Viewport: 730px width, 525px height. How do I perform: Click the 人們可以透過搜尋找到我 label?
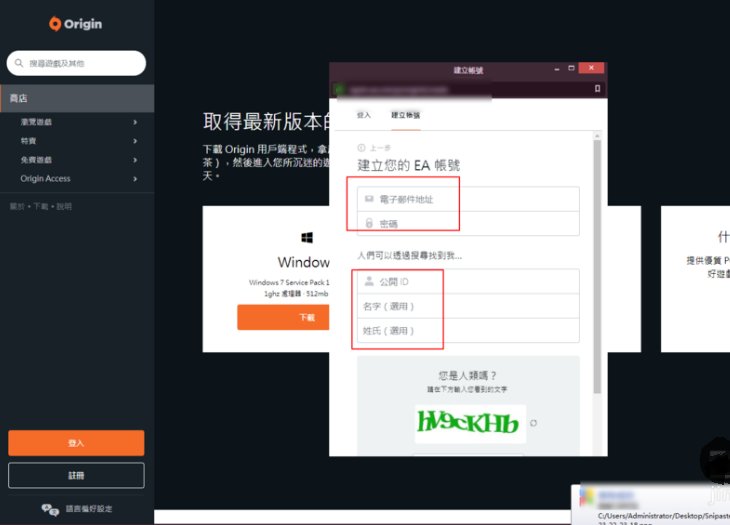pyautogui.click(x=409, y=256)
